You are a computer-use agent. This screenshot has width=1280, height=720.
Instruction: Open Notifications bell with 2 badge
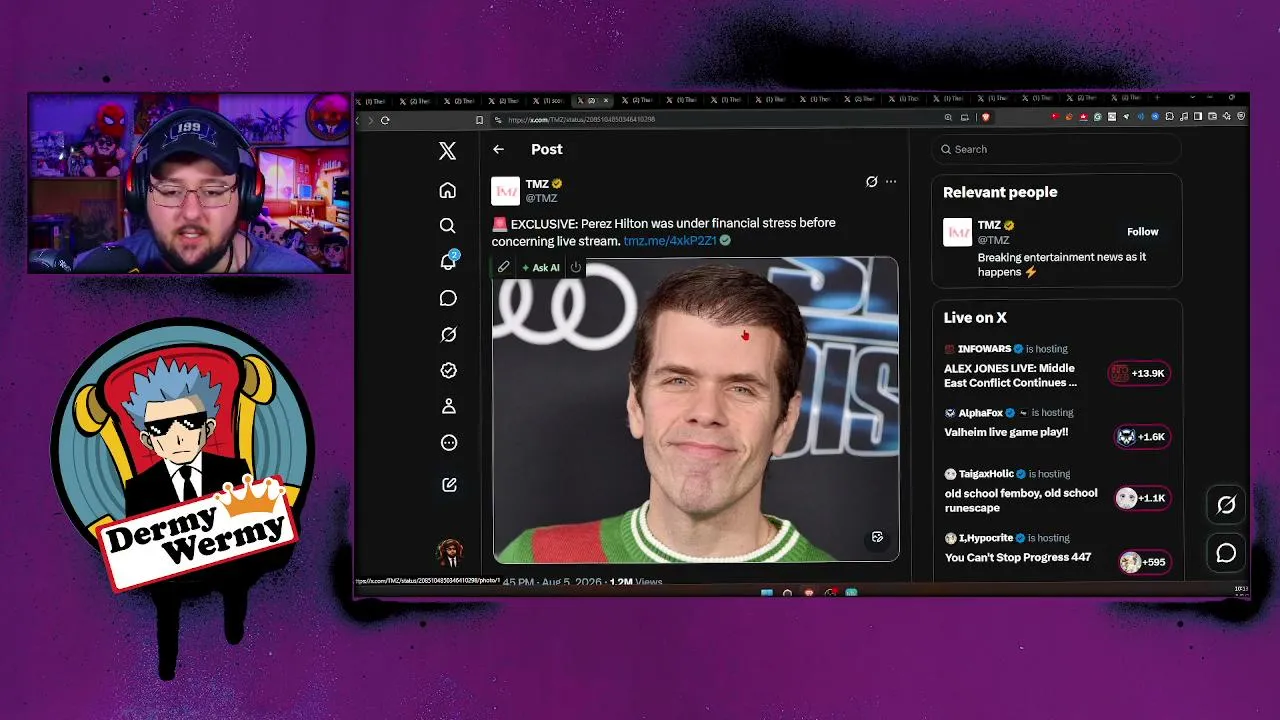(449, 261)
